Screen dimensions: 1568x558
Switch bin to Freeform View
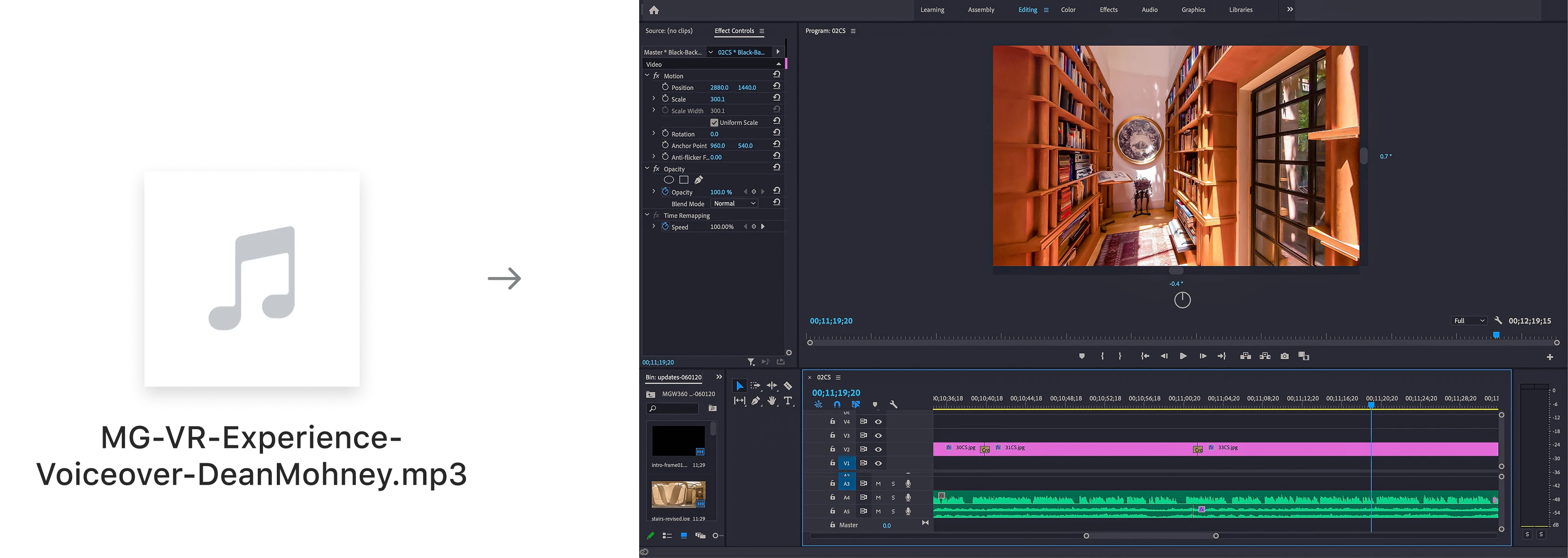click(700, 535)
